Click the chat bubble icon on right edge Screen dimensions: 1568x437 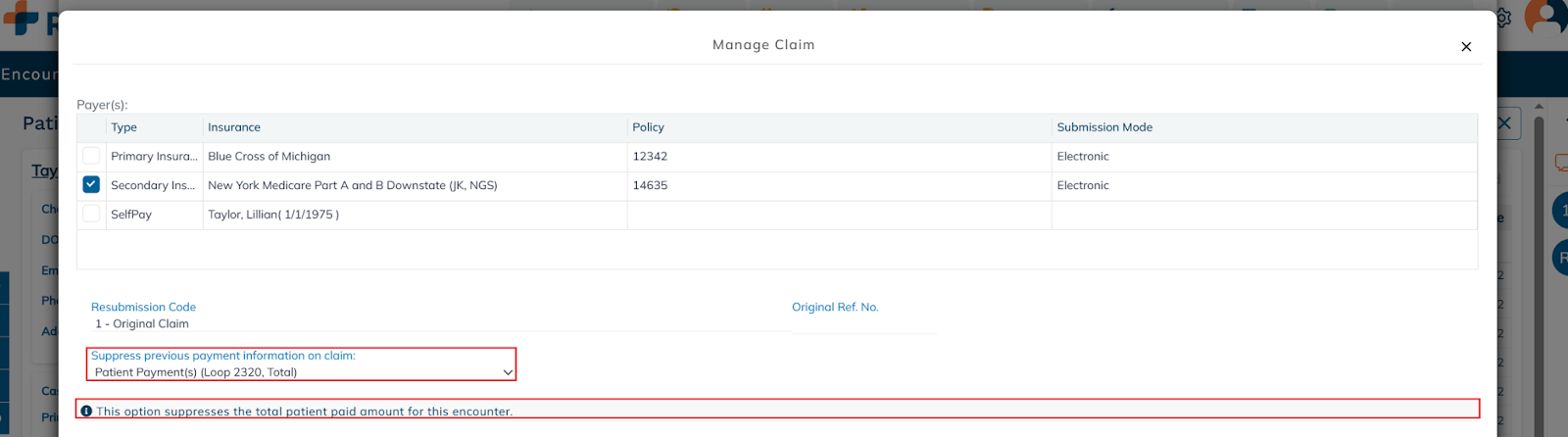[x=1560, y=164]
